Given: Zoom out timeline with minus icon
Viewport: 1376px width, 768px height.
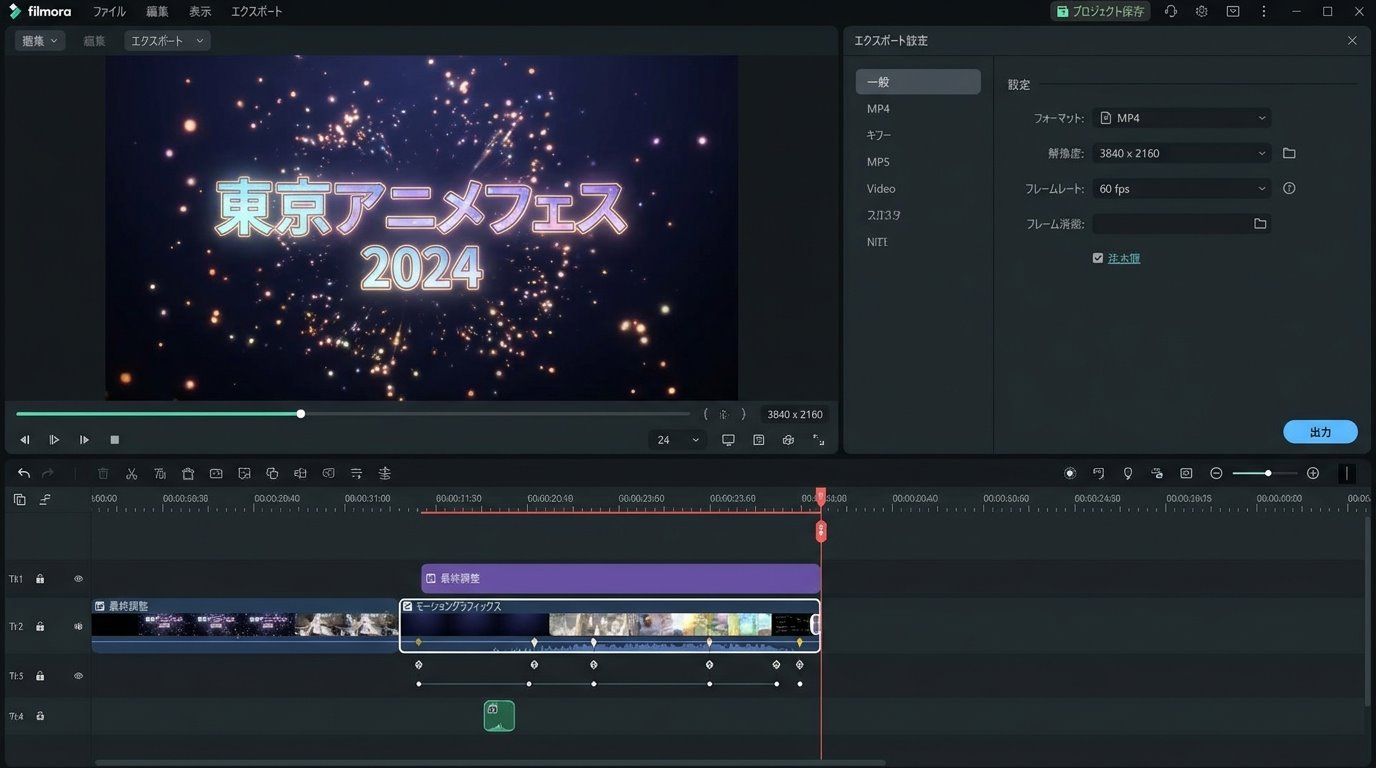Looking at the screenshot, I should tap(1216, 473).
